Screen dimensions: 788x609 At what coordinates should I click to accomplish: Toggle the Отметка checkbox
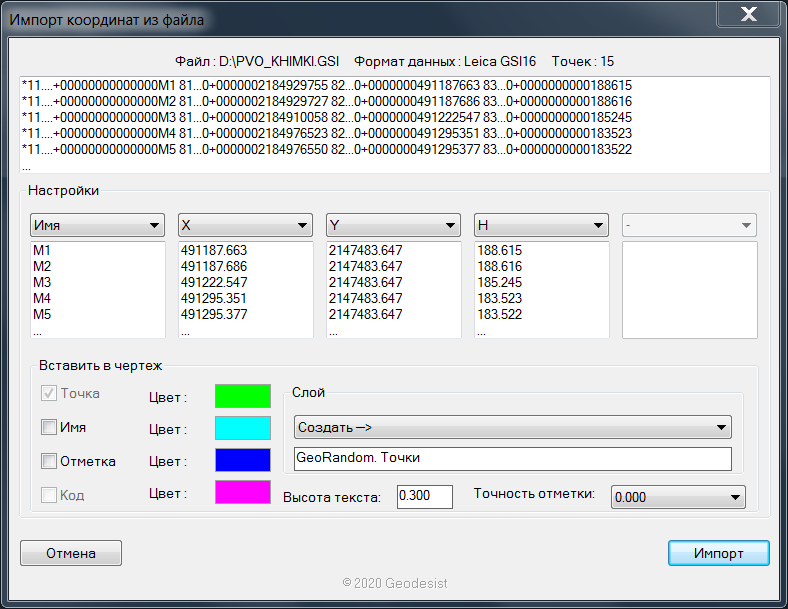coord(49,461)
